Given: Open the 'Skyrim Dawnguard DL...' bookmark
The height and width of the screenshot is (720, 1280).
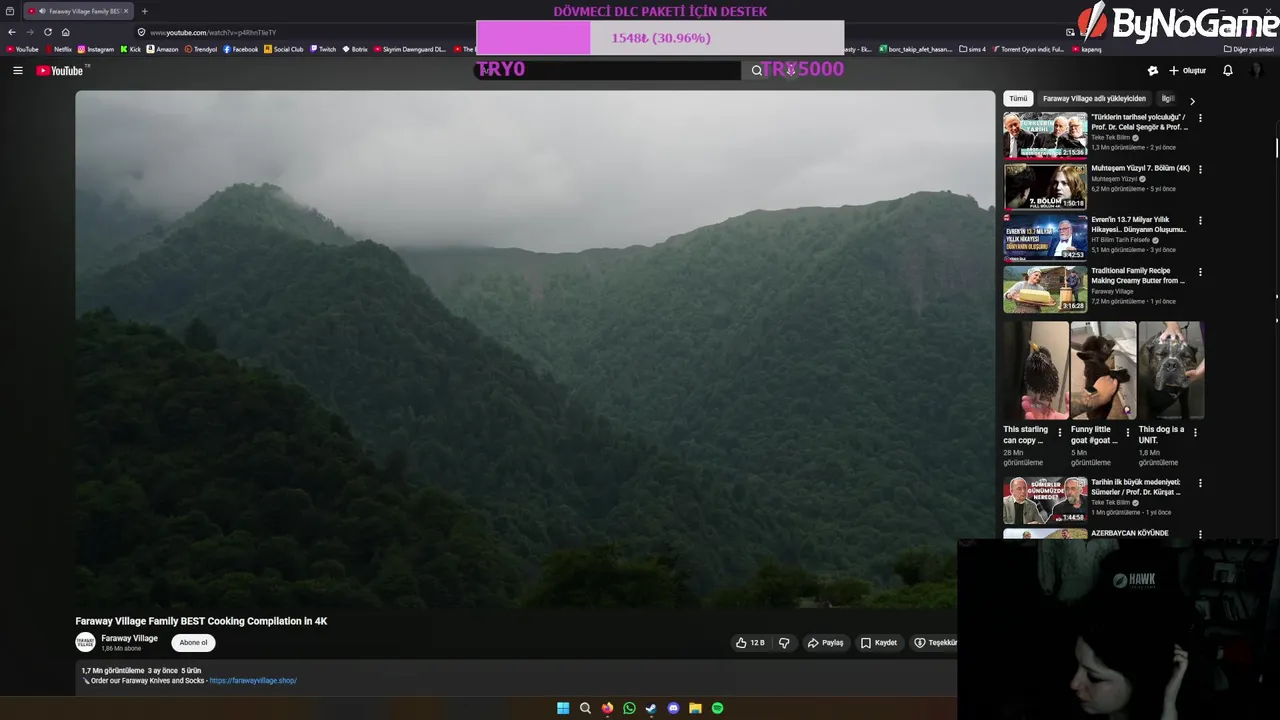Looking at the screenshot, I should 409,49.
